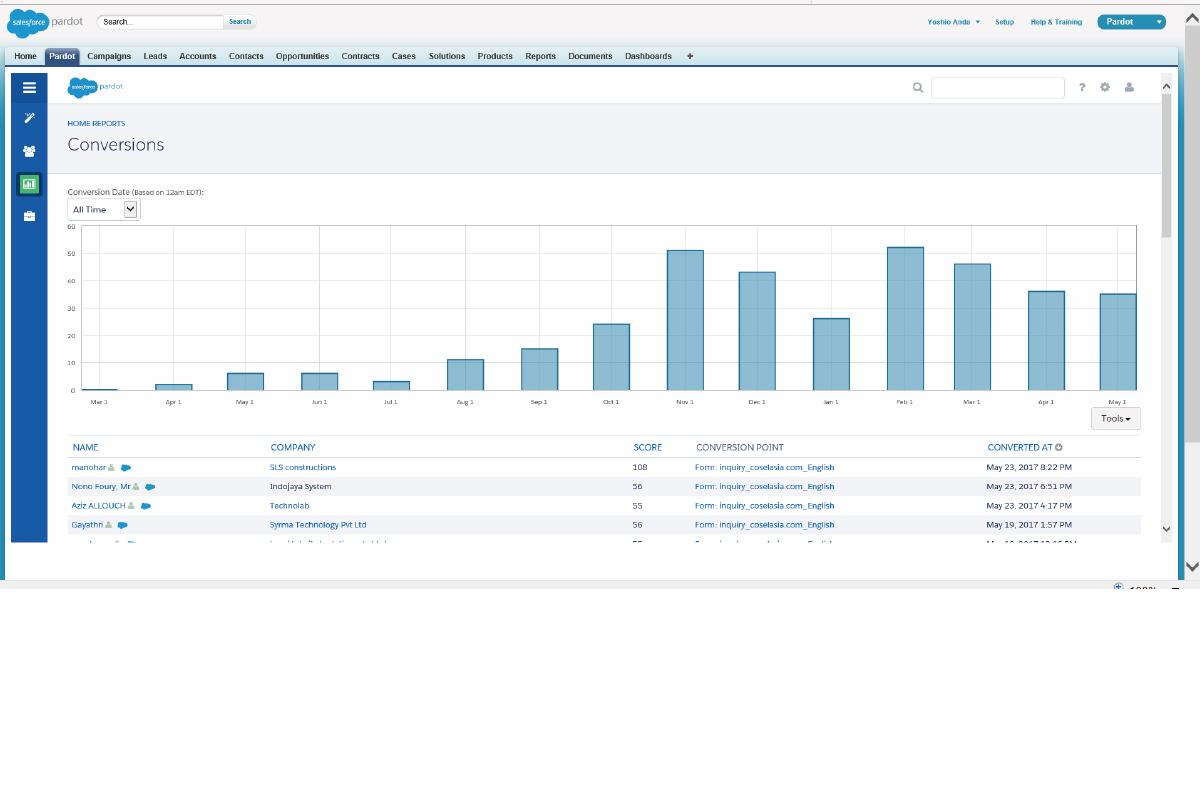Open the Help & Training link

1056,22
